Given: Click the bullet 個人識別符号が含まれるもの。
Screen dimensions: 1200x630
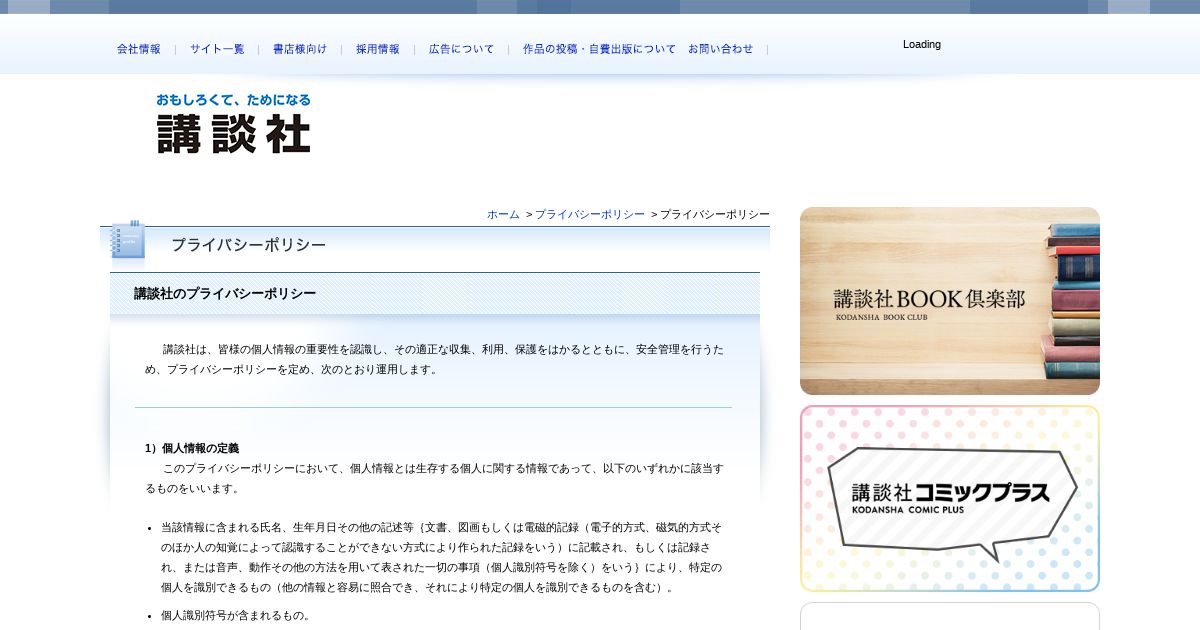Looking at the screenshot, I should pyautogui.click(x=238, y=615).
